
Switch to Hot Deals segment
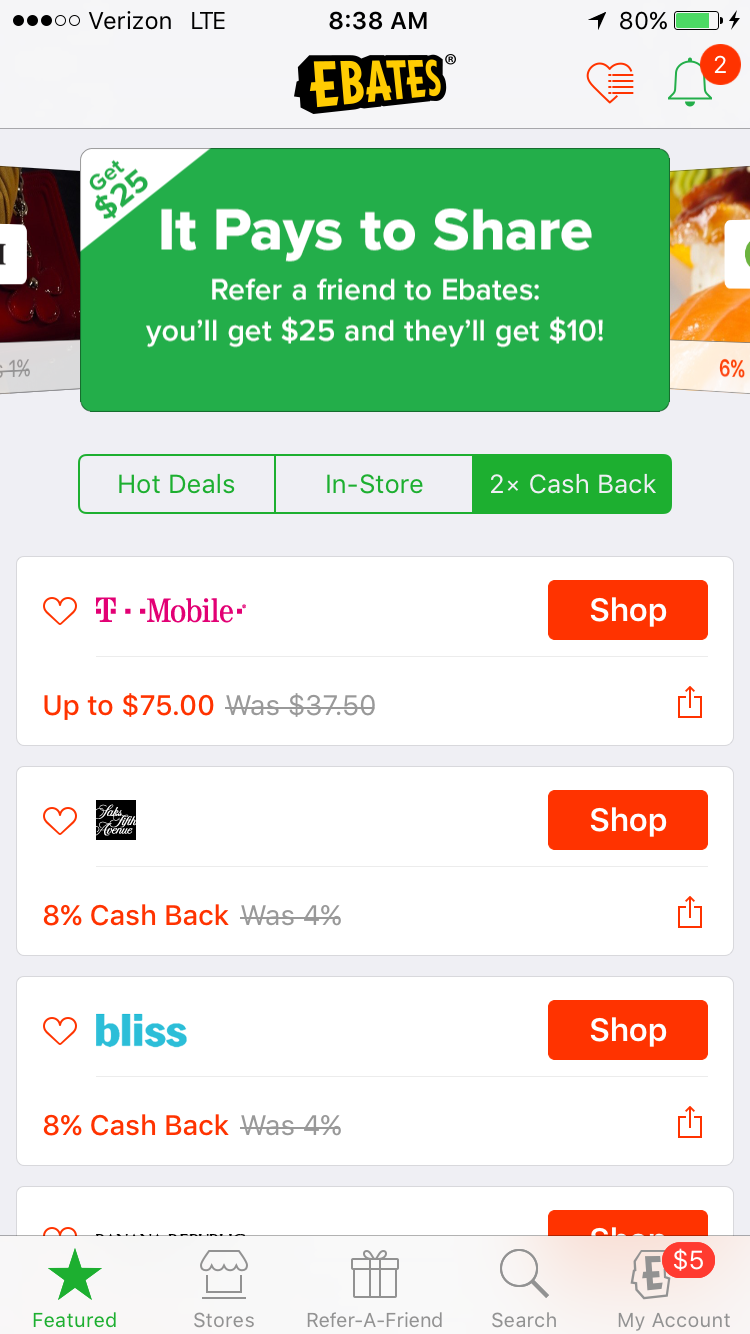(x=176, y=484)
